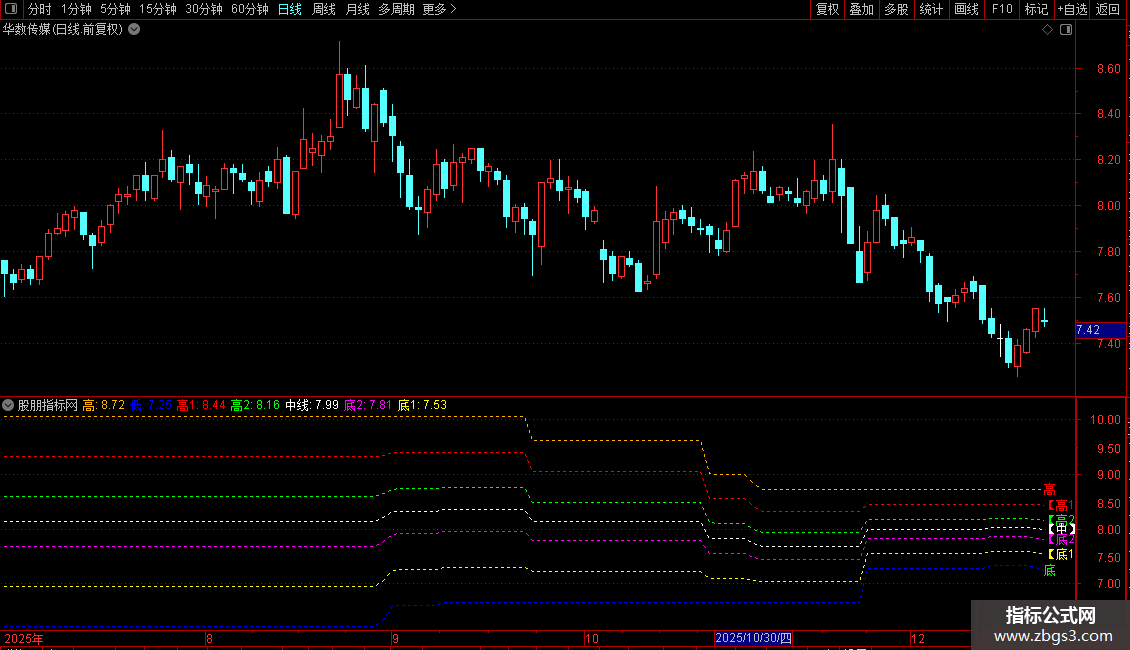Screen dimensions: 1130x650
Task: Click the 2025年 label on time axis
Action: pos(24,638)
